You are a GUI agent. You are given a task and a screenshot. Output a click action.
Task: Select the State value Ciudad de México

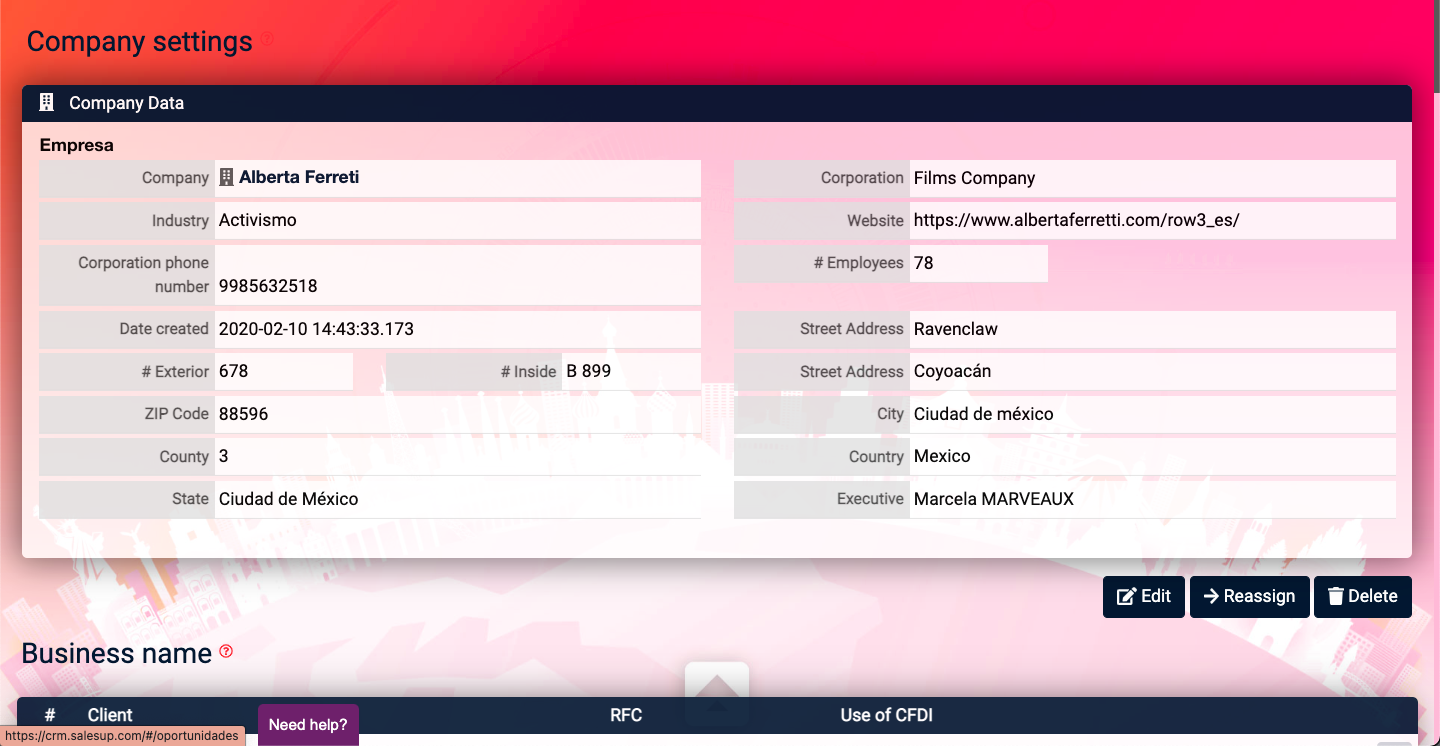(289, 498)
